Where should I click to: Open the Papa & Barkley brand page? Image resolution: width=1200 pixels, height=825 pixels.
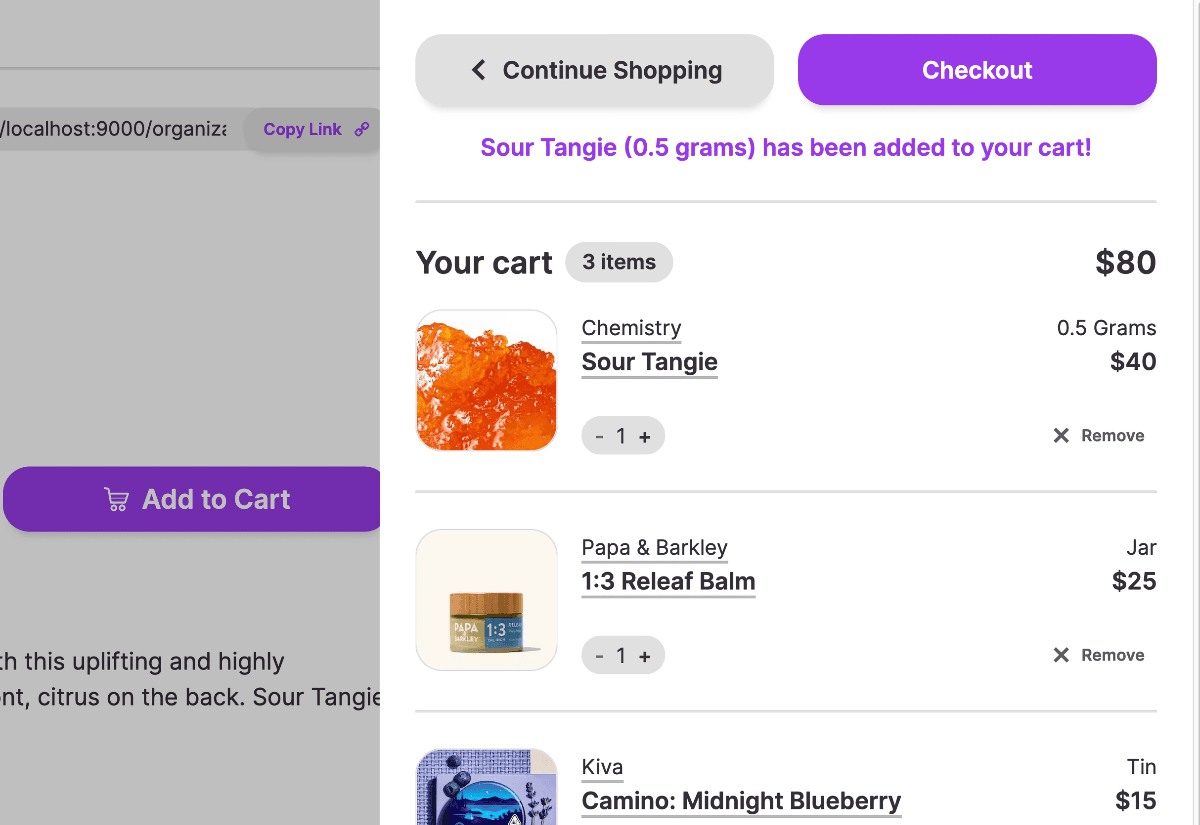pyautogui.click(x=654, y=547)
